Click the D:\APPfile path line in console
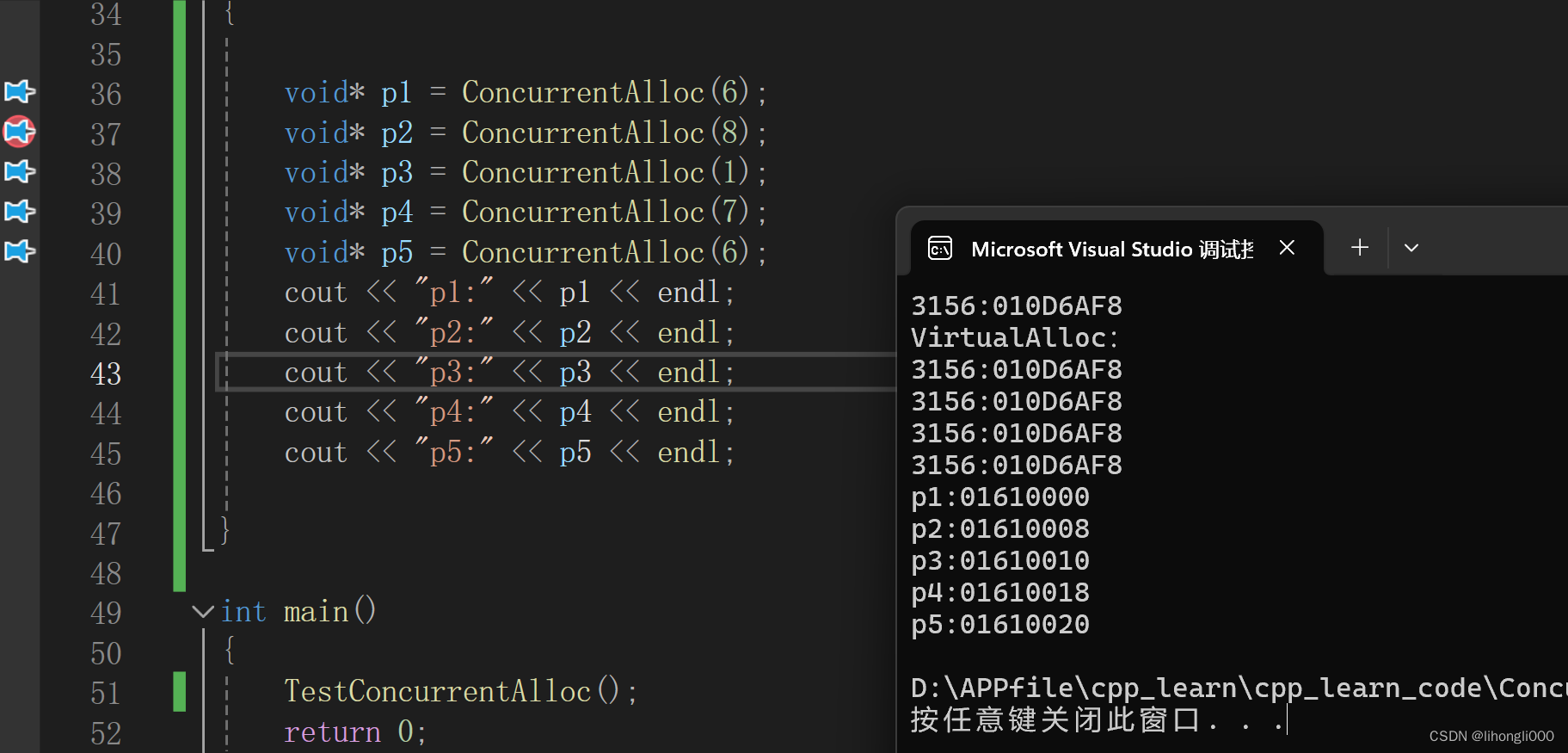Viewport: 1568px width, 753px height. point(1239,688)
